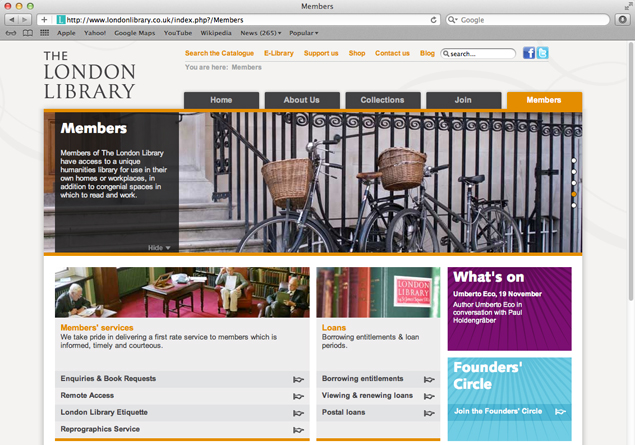Focus the site search field
The height and width of the screenshot is (445, 635).
point(478,53)
